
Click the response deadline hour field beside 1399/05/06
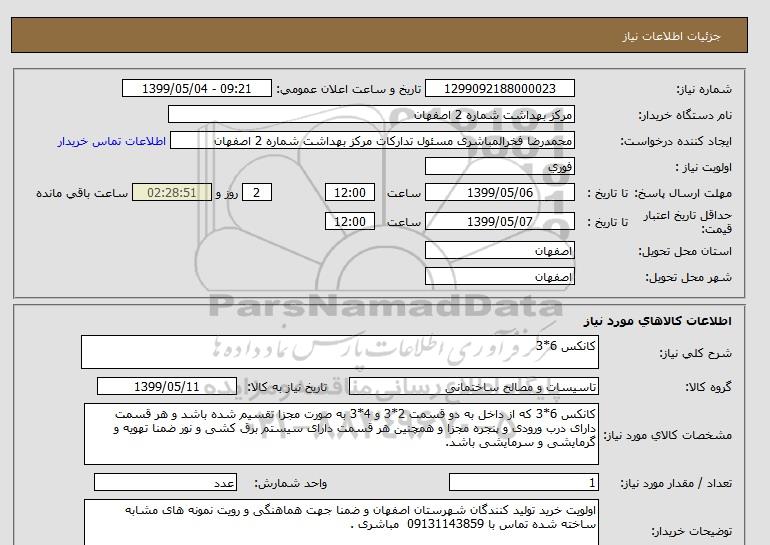350,193
